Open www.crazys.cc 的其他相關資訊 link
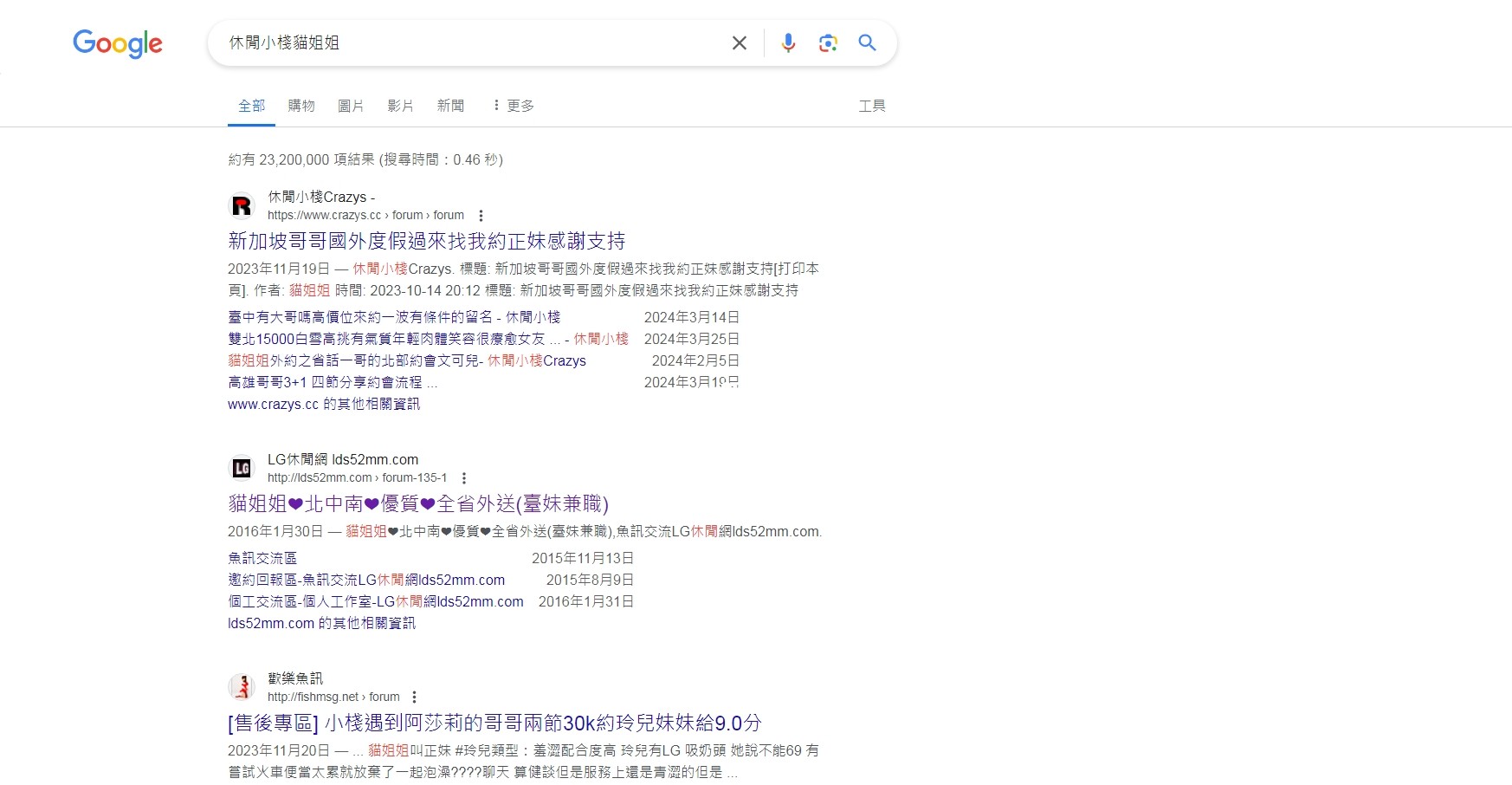Screen dimensions: 1512x785 (324, 404)
